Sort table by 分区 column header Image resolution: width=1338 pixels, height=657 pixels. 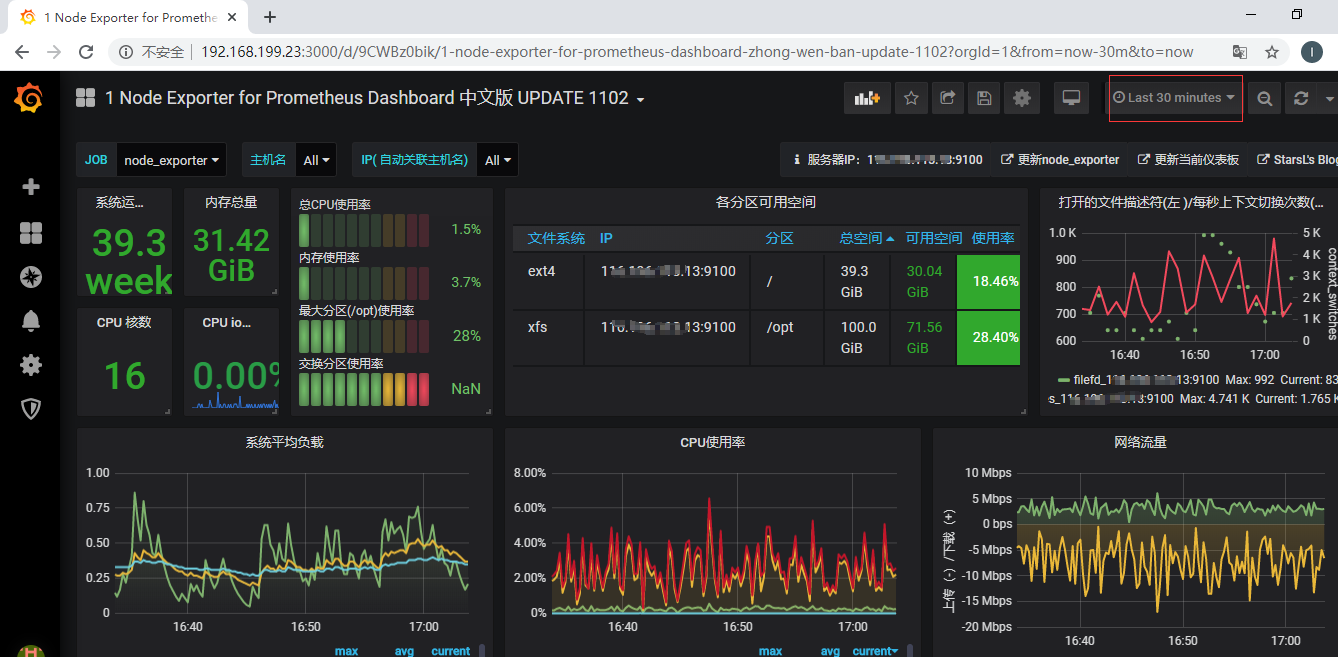[x=779, y=238]
